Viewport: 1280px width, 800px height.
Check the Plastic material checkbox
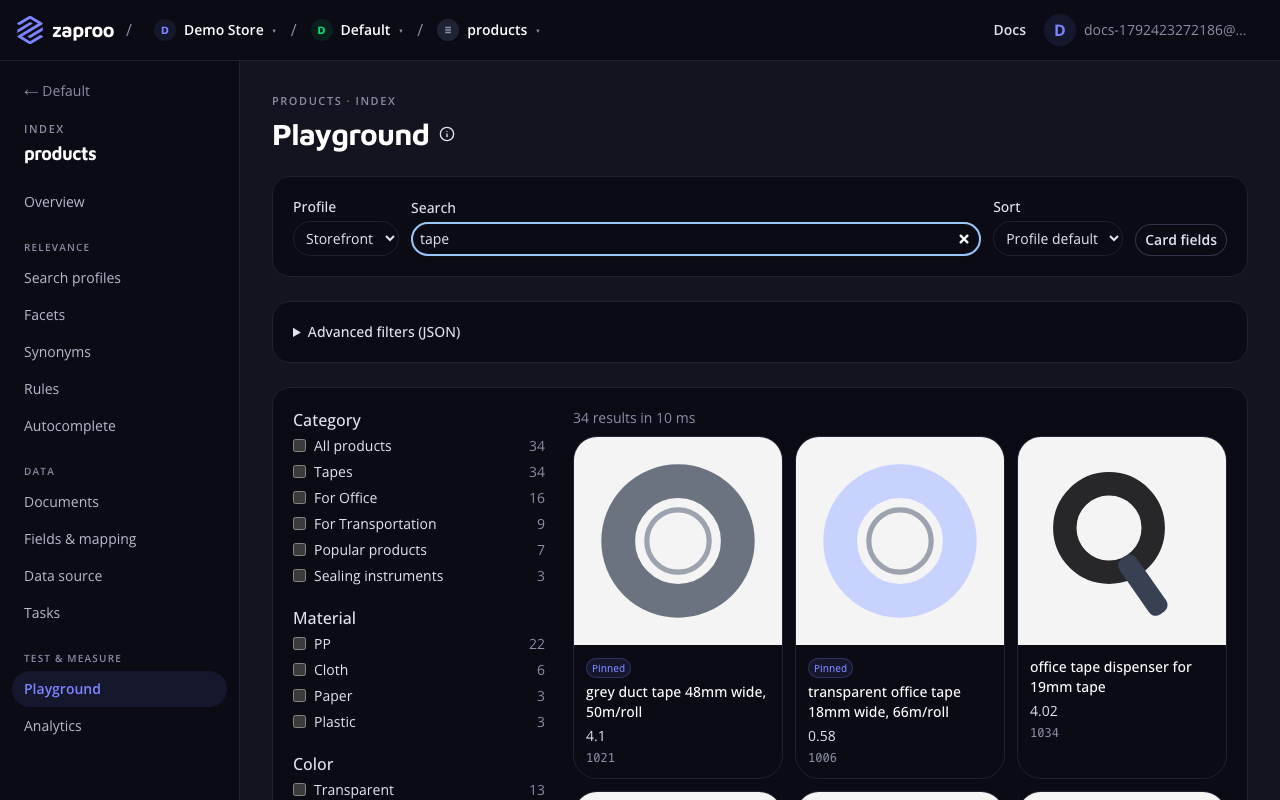(299, 722)
